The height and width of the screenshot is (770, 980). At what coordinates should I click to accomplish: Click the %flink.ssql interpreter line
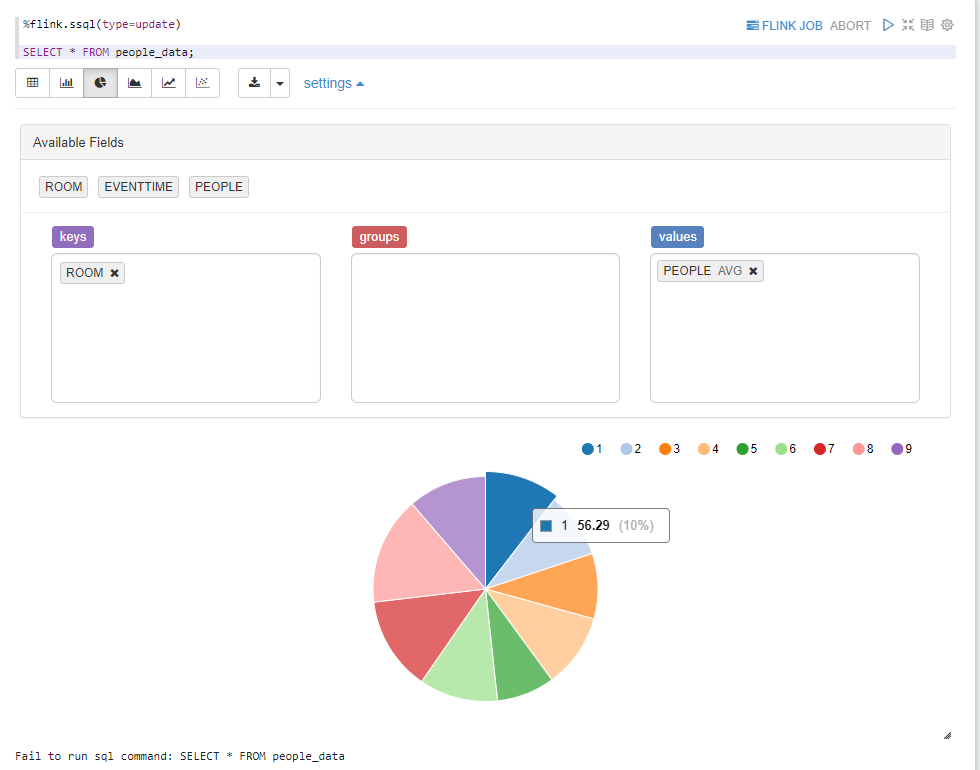(101, 24)
